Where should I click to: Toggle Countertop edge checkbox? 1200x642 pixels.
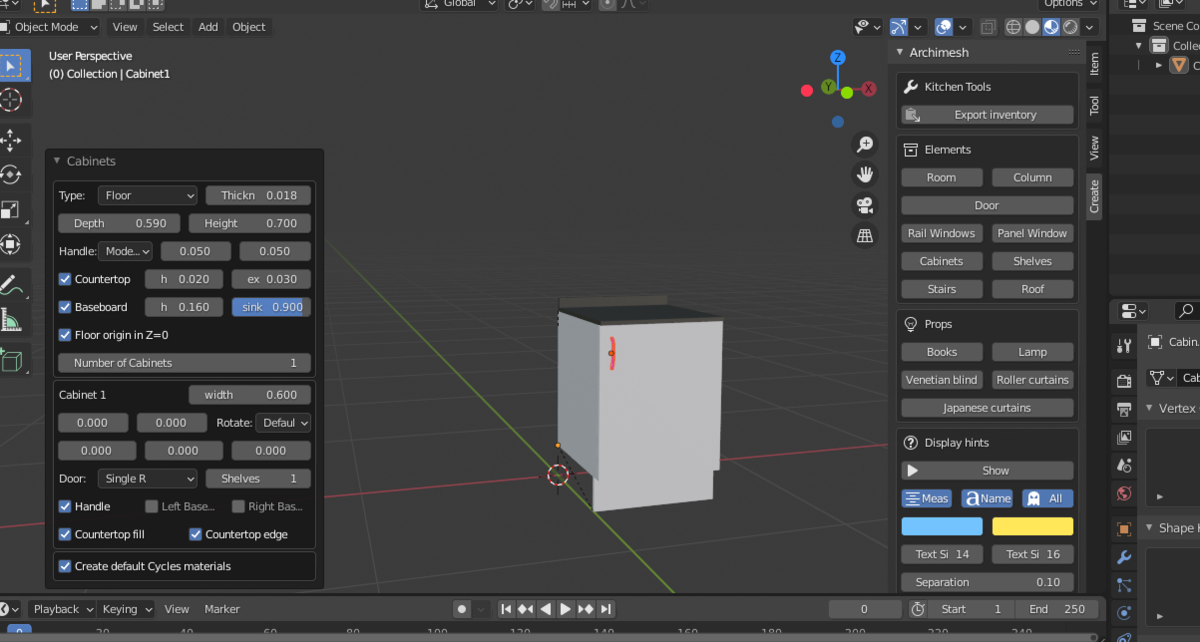point(196,534)
